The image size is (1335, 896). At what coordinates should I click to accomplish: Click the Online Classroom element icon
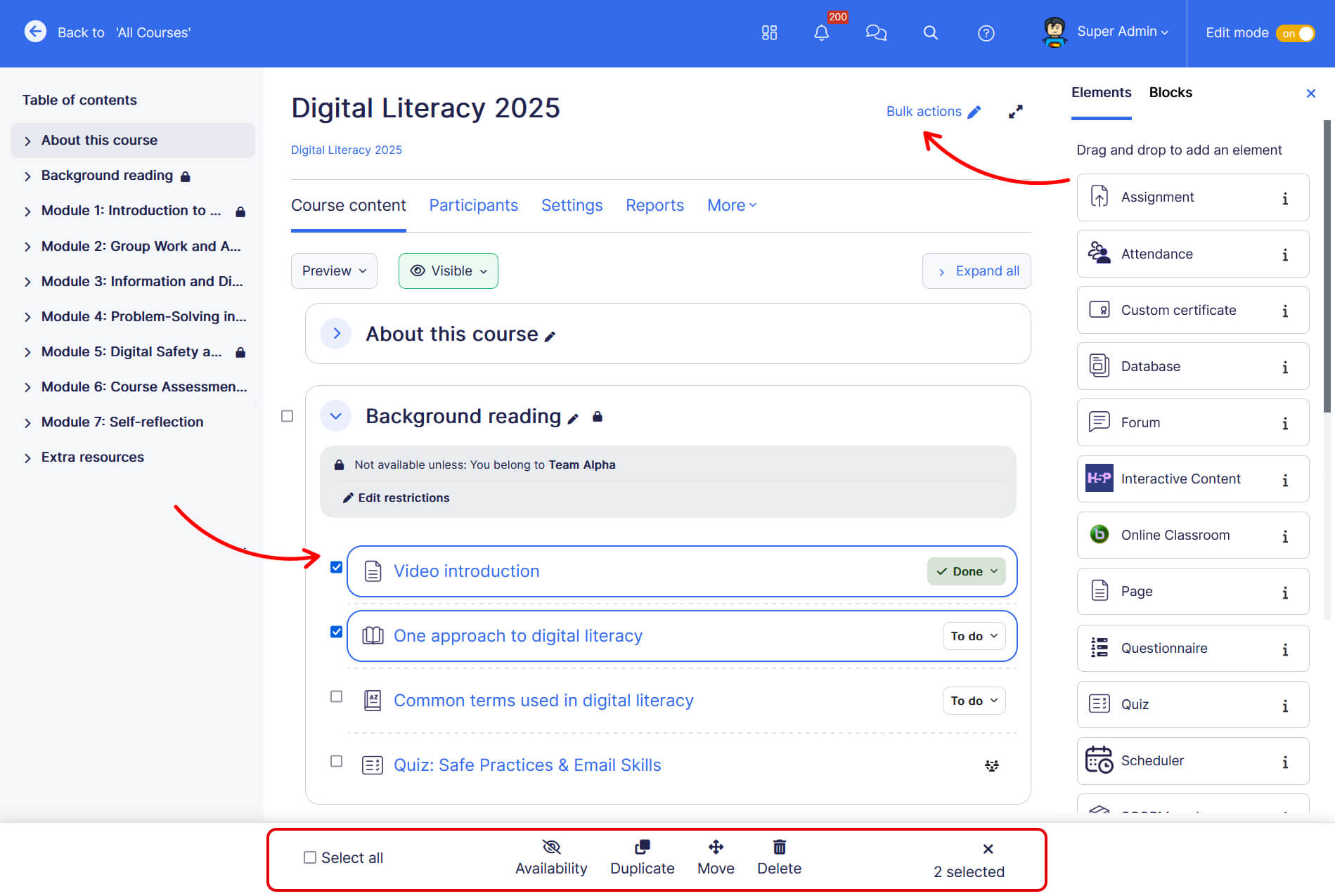1099,535
